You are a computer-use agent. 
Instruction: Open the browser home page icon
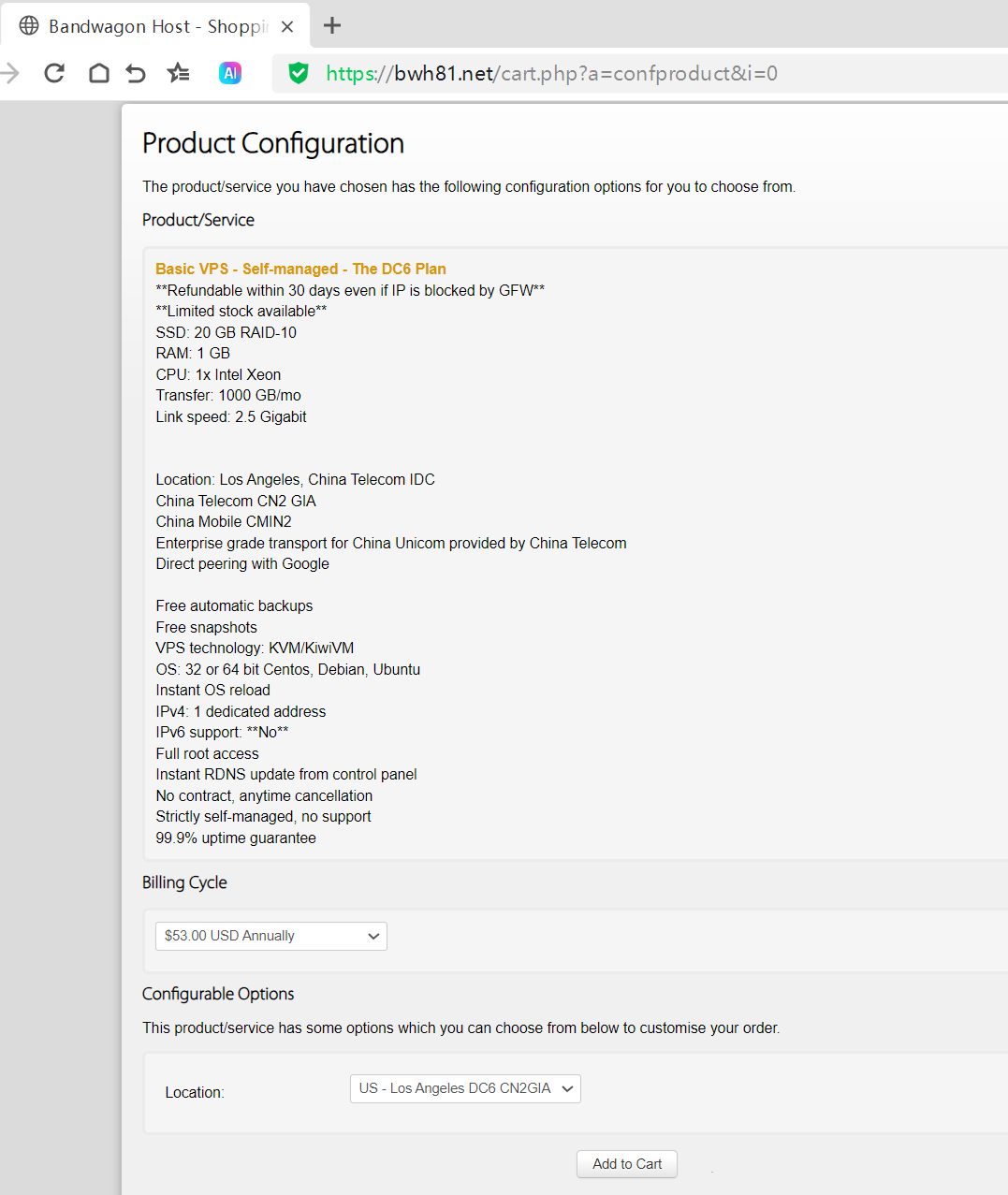pos(98,73)
